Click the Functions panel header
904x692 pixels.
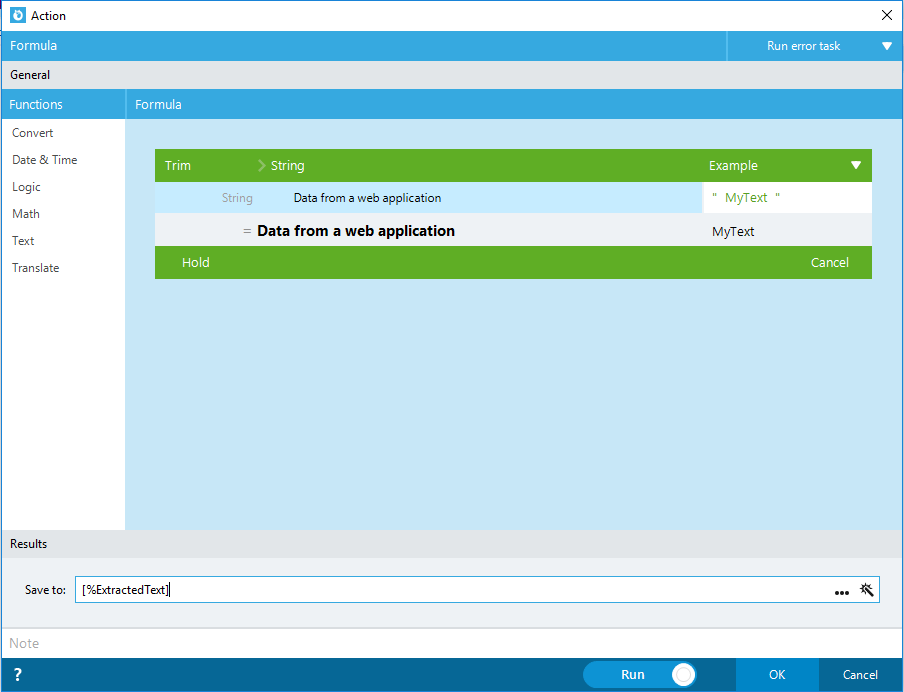point(63,104)
